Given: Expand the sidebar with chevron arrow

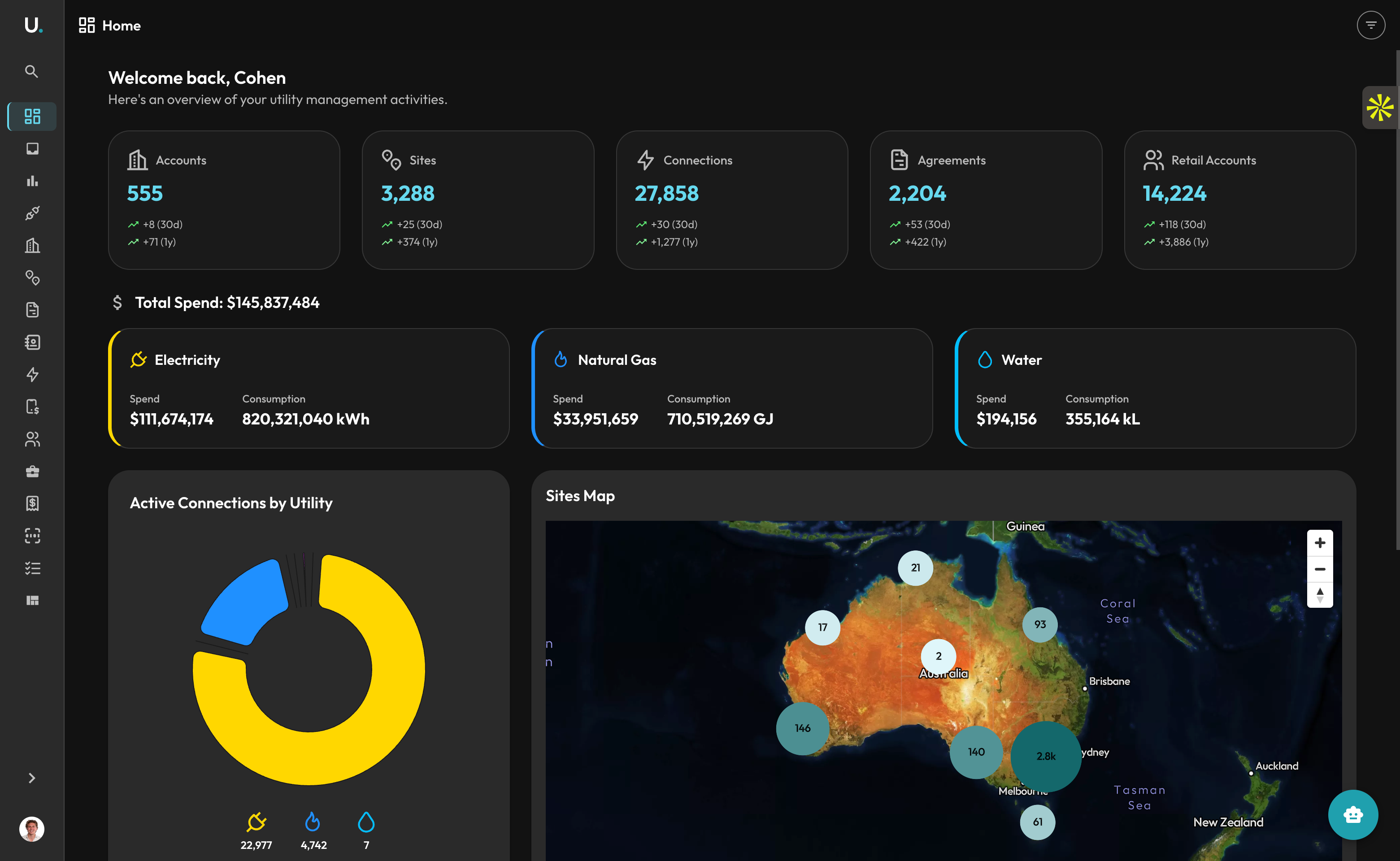Looking at the screenshot, I should pyautogui.click(x=32, y=778).
